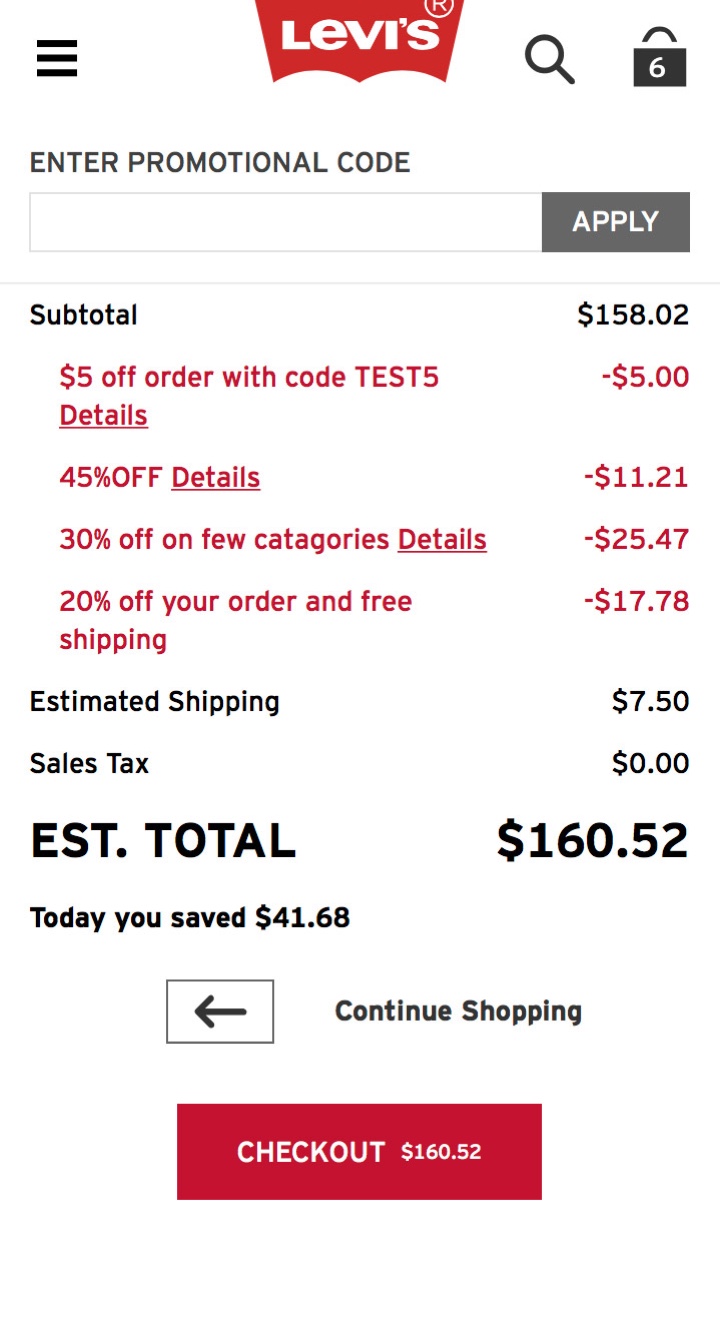Apply the promotional code
This screenshot has width=720, height=1334.
coord(616,222)
